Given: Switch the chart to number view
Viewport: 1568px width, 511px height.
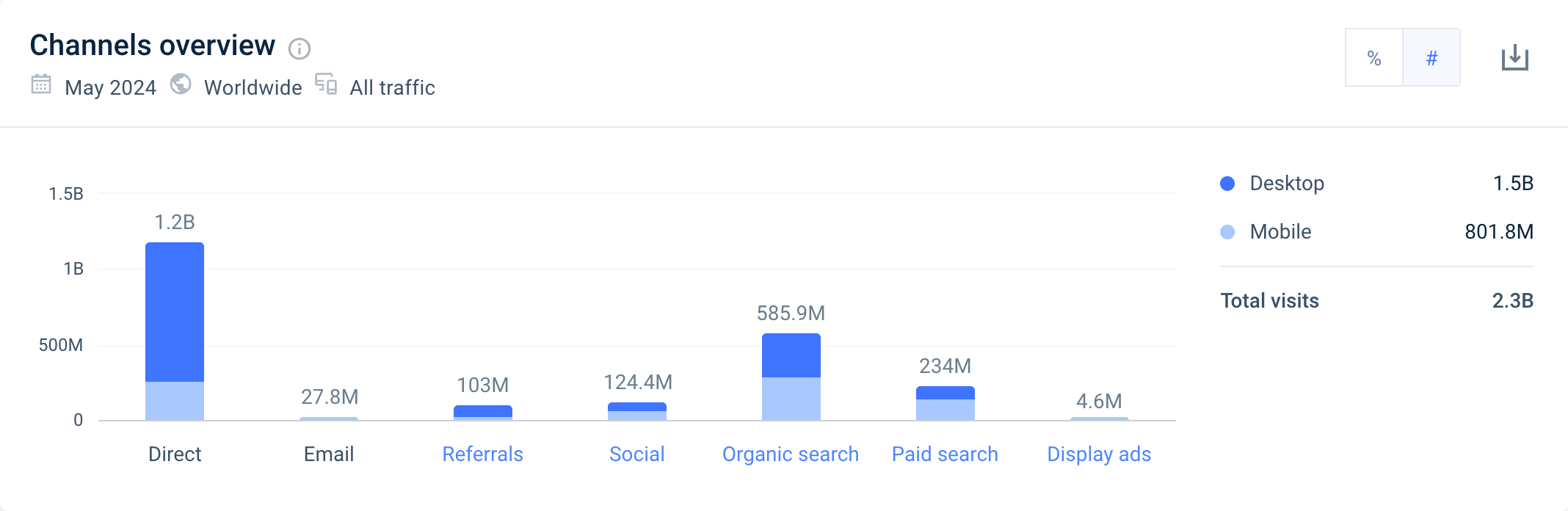Looking at the screenshot, I should 1431,57.
